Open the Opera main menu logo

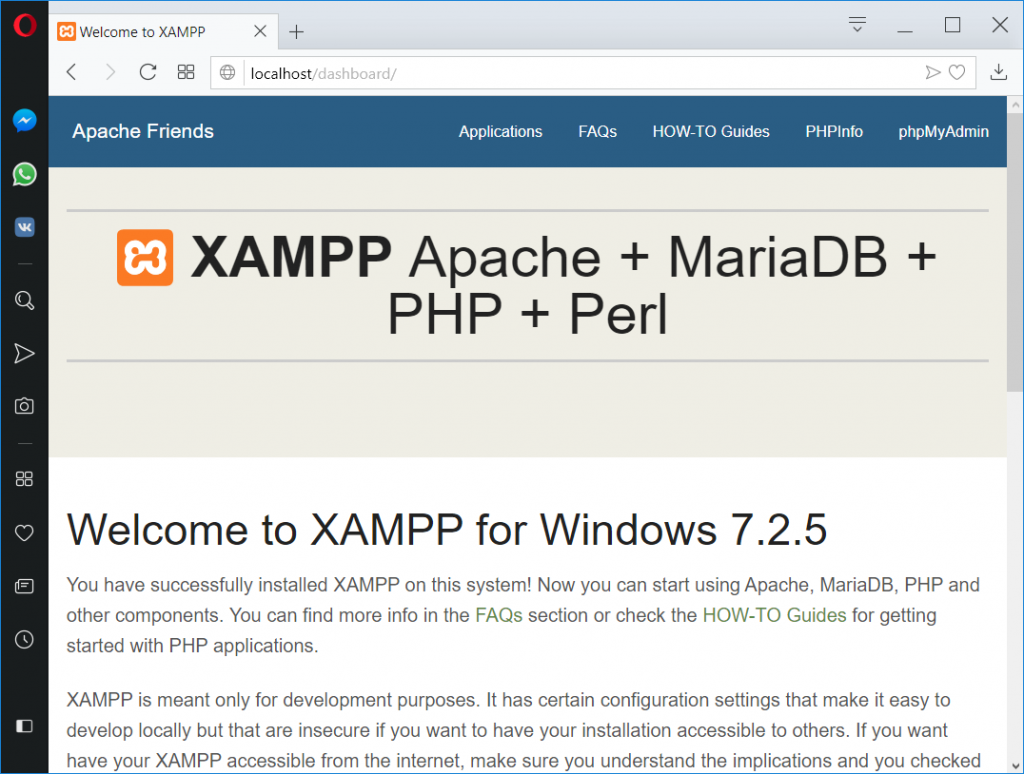click(25, 25)
